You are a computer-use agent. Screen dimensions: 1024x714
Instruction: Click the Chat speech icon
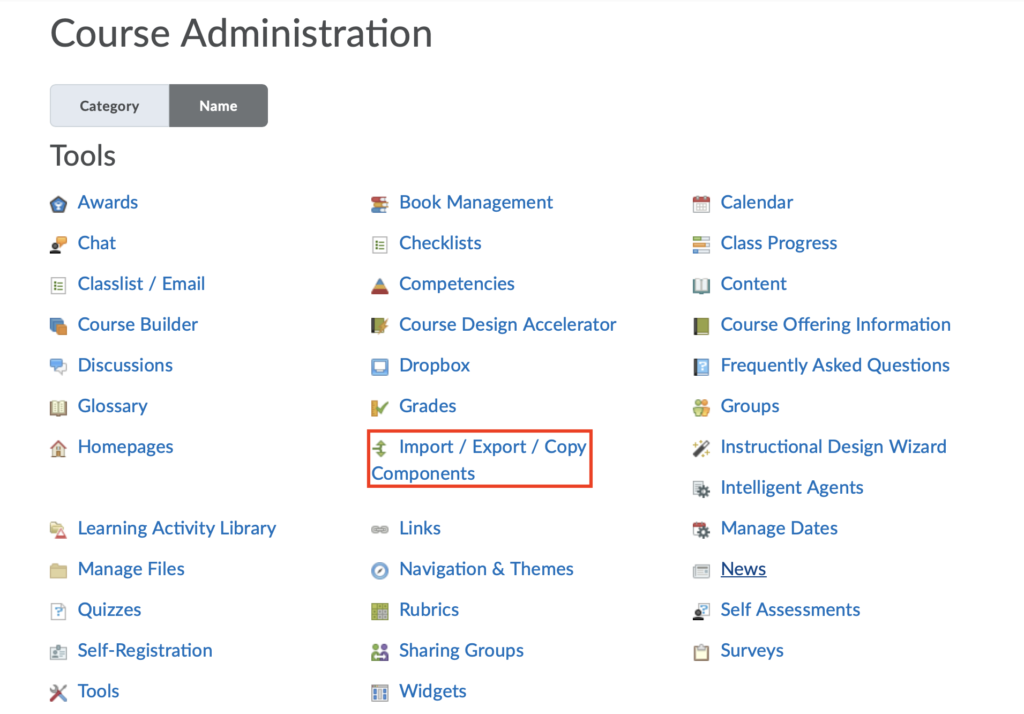point(58,245)
